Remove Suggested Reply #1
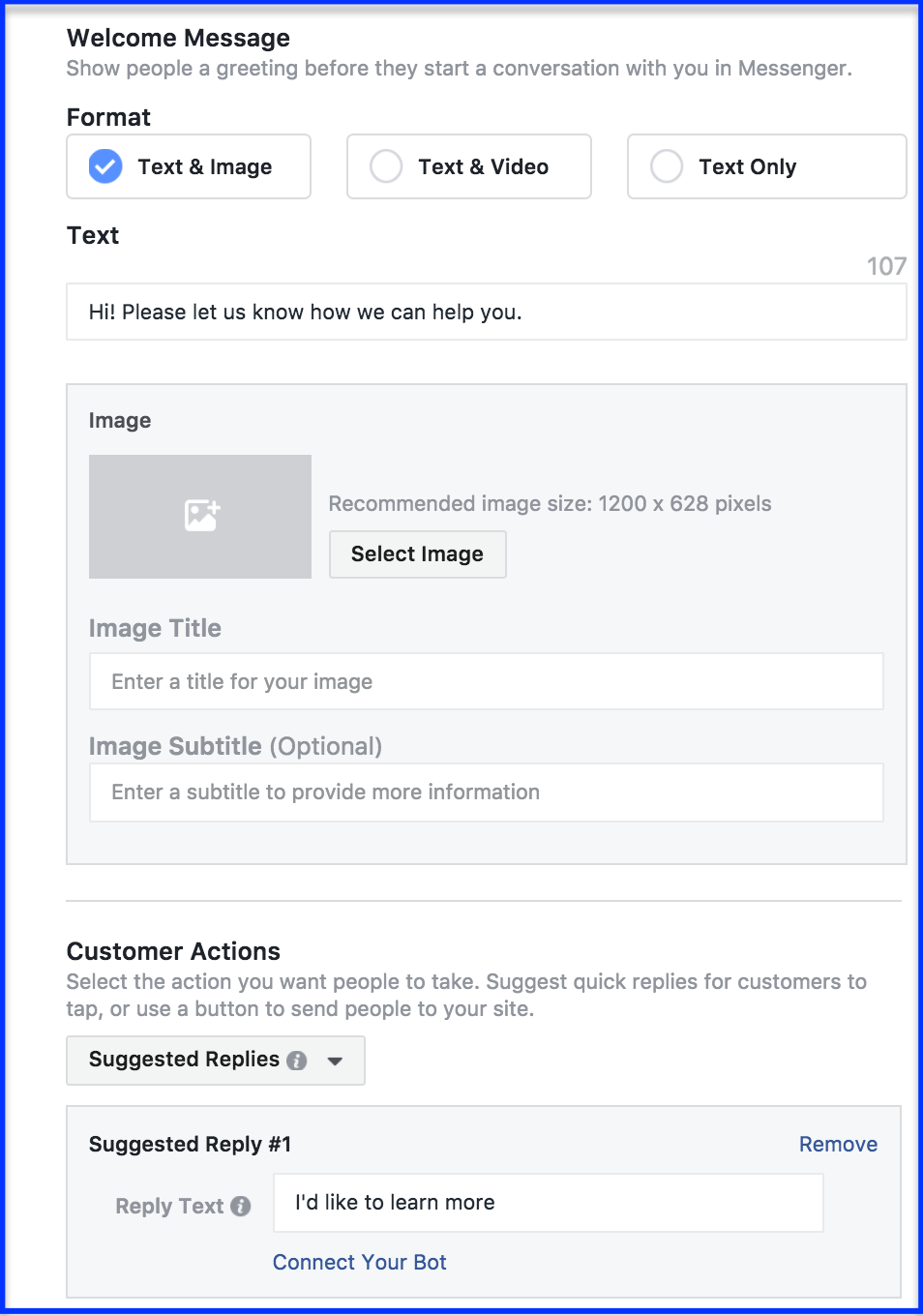 (x=838, y=1144)
